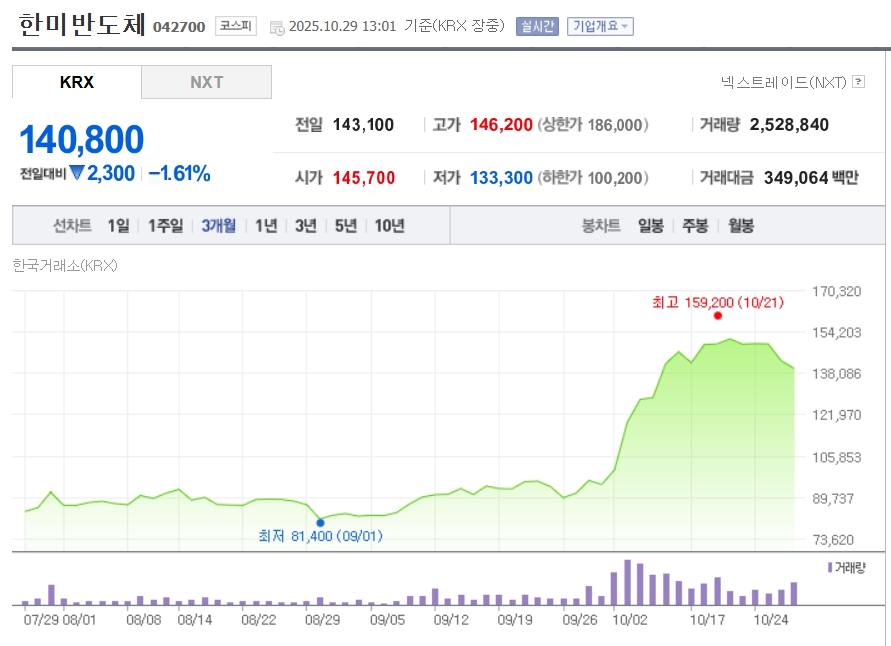
Task: Select the KRX tab
Action: pyautogui.click(x=77, y=82)
